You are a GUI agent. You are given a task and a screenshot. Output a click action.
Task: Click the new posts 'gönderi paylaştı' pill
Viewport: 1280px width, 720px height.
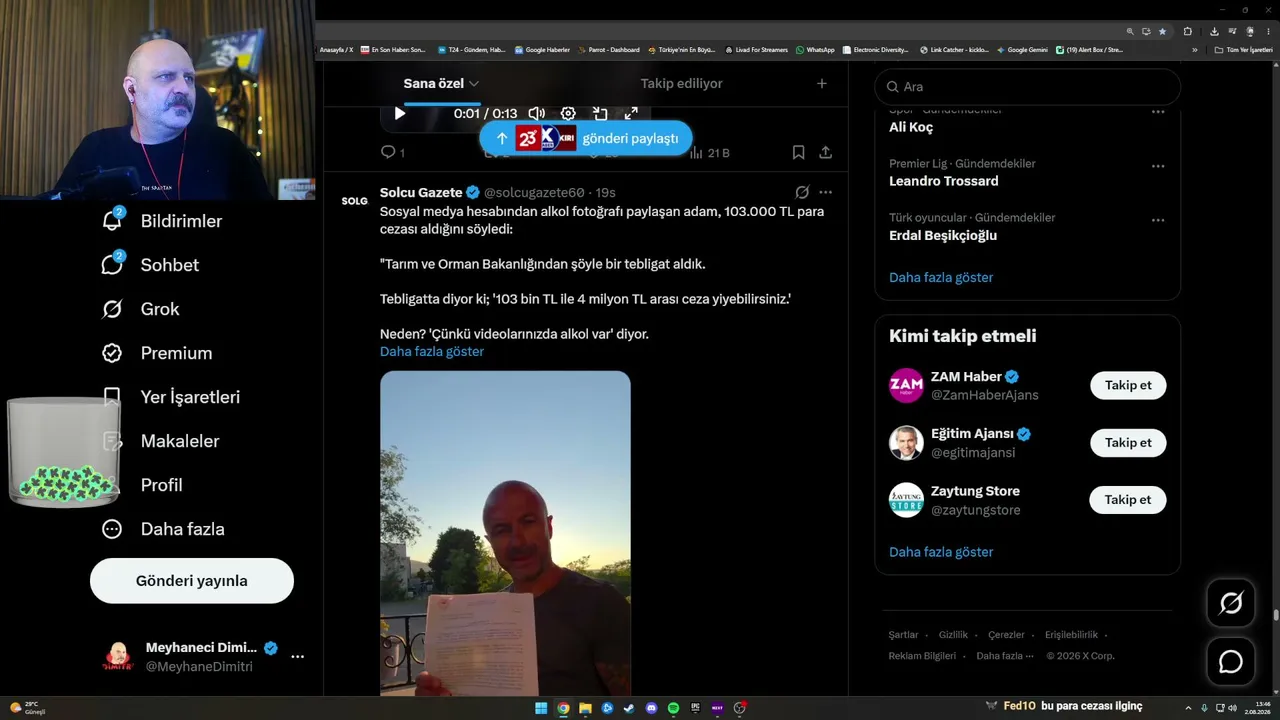[x=586, y=138]
